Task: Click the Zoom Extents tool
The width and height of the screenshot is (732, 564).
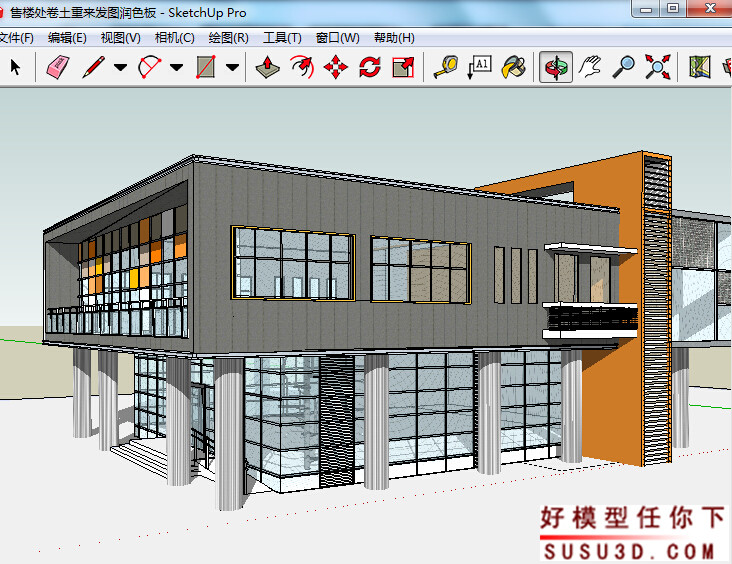Action: [658, 67]
